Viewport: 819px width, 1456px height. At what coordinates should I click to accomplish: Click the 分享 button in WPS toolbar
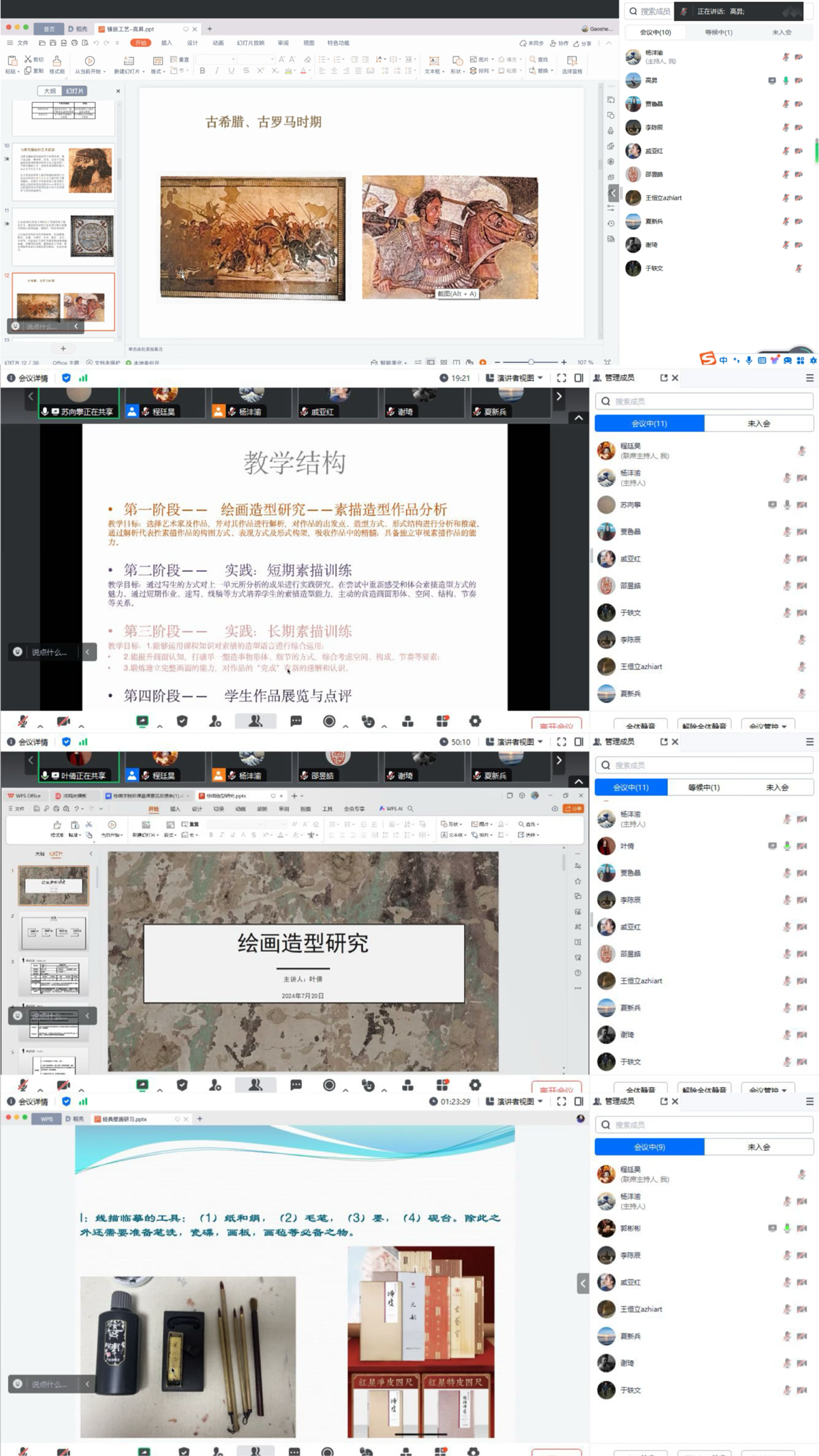click(x=582, y=43)
